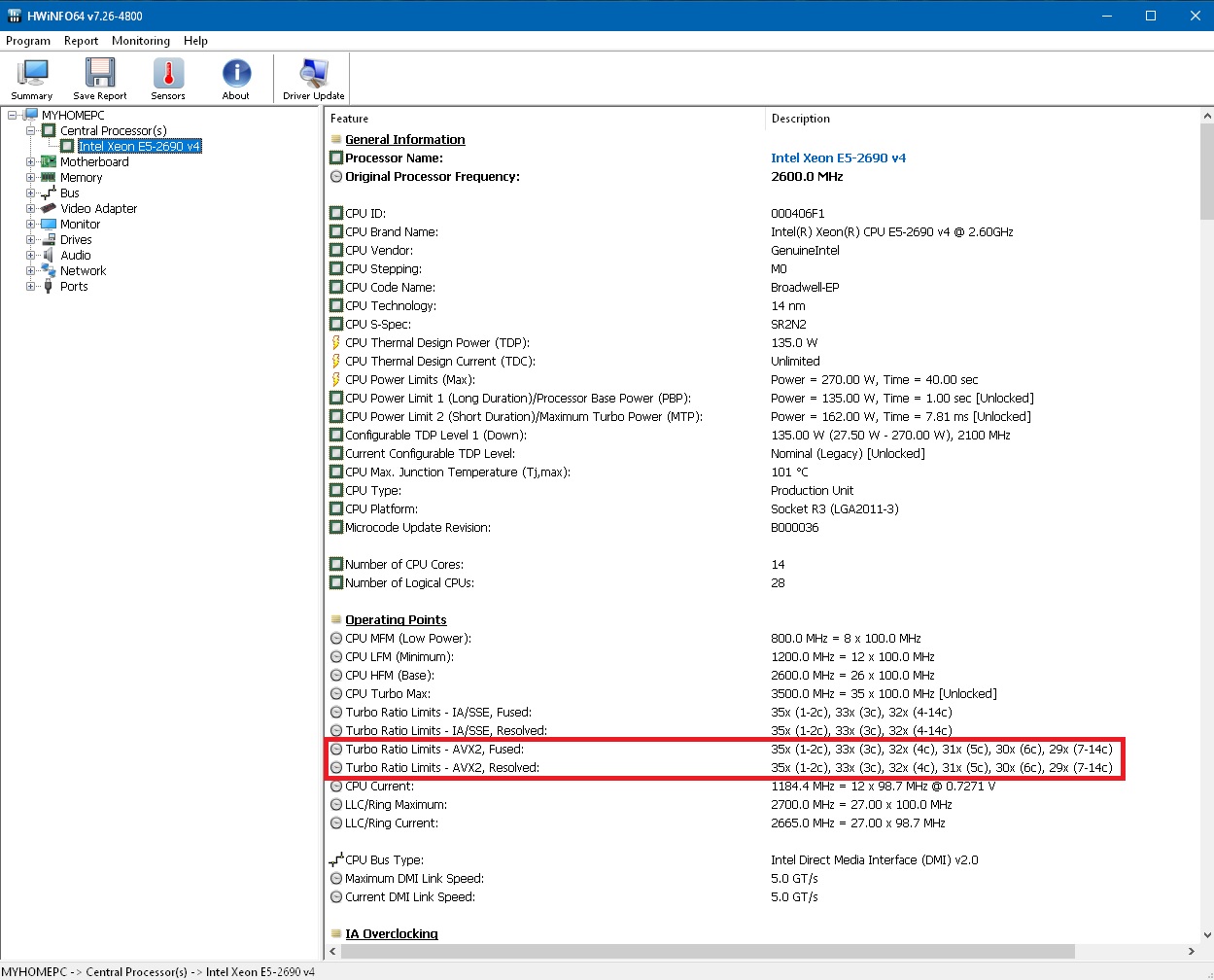Viewport: 1214px width, 980px height.
Task: Launch the Driver Update icon
Action: pyautogui.click(x=314, y=74)
